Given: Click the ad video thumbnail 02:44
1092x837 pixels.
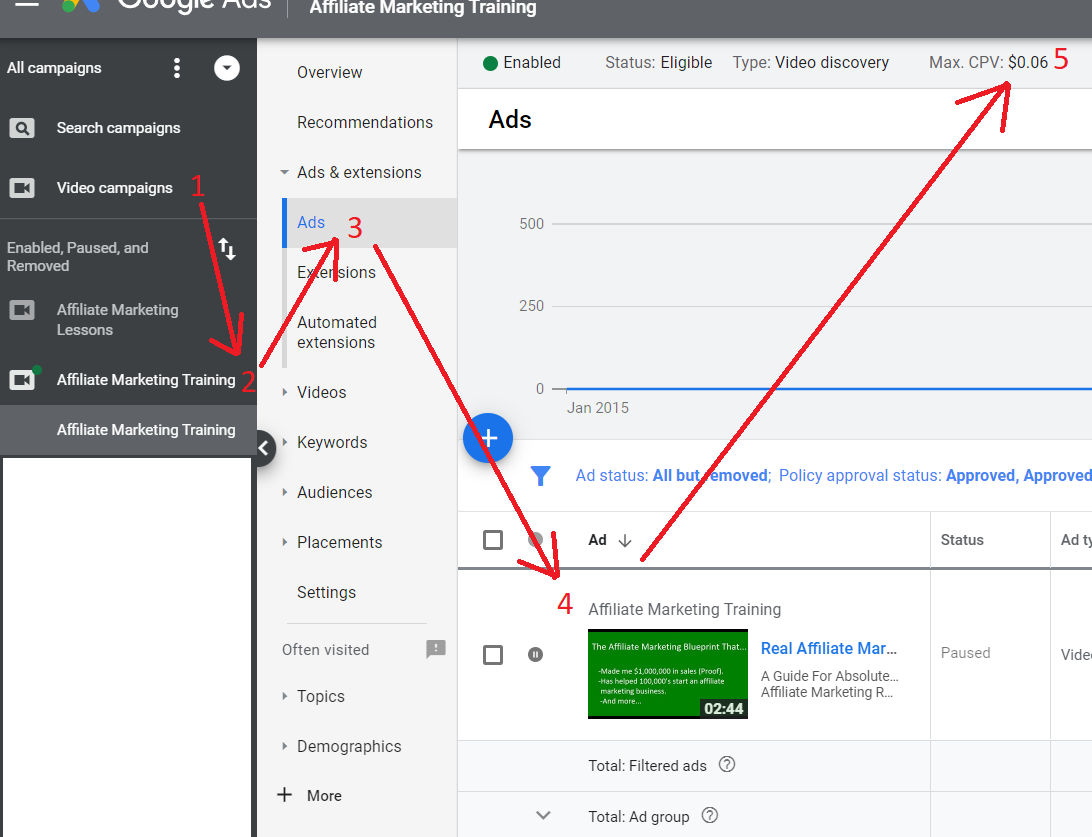Looking at the screenshot, I should pos(668,674).
